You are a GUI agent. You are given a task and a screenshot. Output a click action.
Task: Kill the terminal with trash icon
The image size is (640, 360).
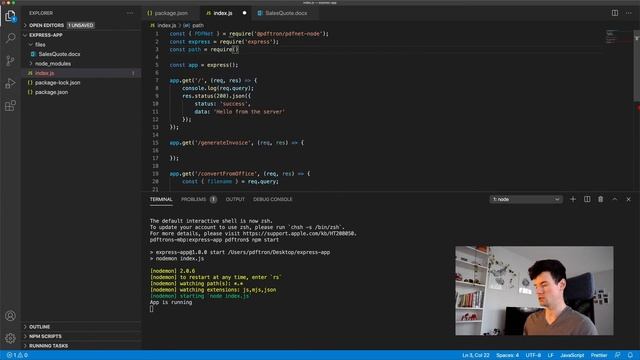coord(600,199)
